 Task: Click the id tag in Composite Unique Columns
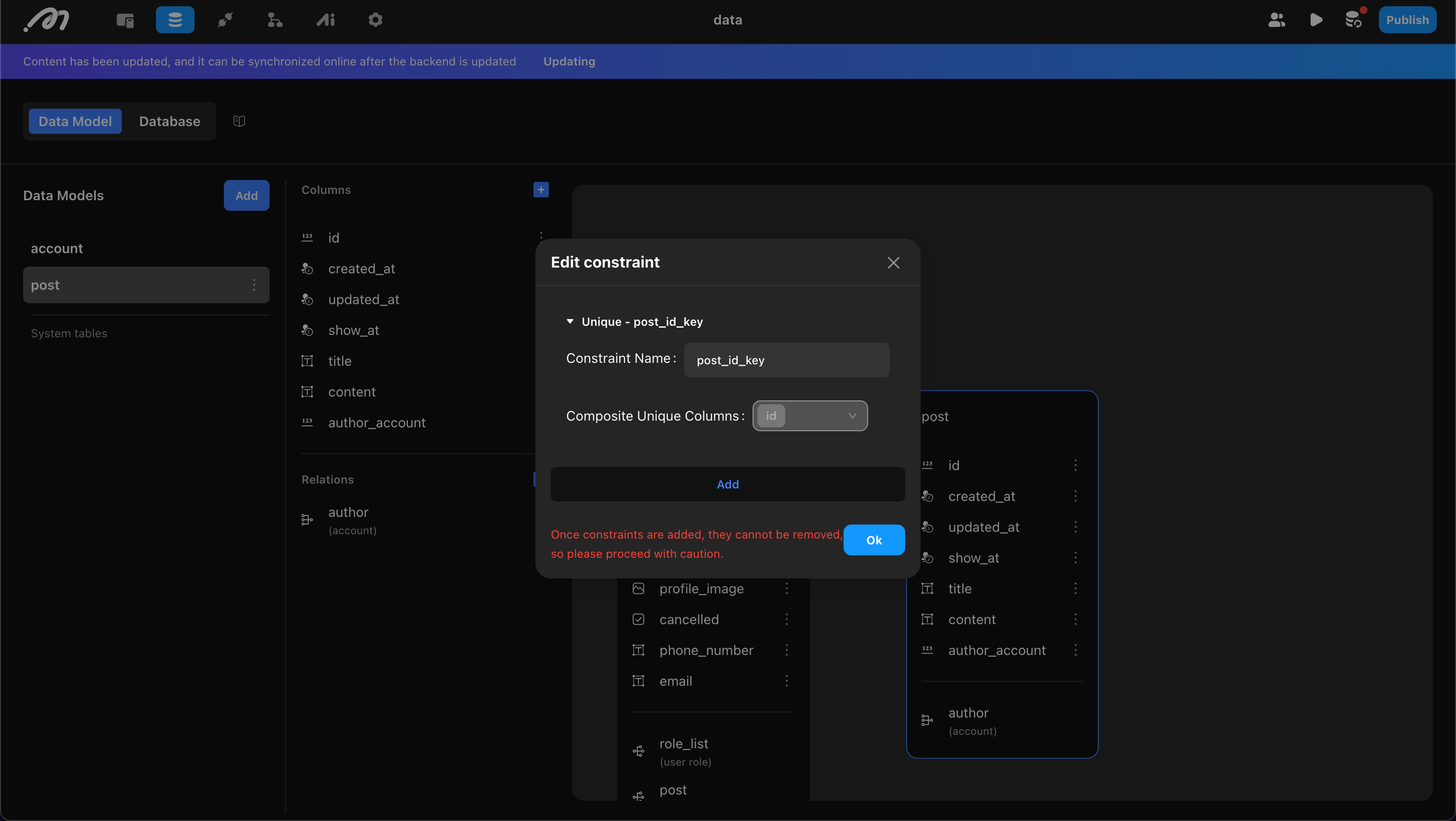point(771,416)
